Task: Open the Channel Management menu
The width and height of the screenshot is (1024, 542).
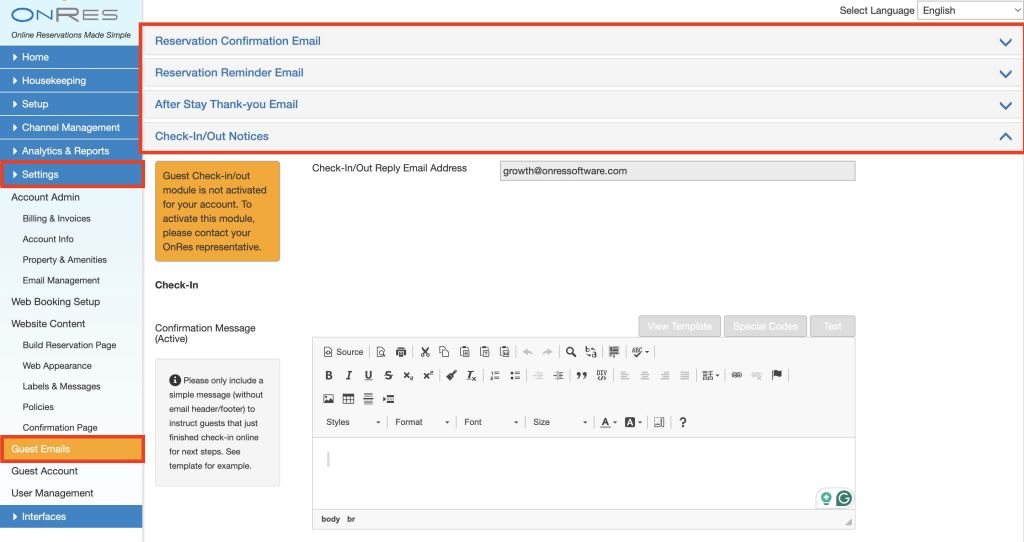Action: coord(71,128)
